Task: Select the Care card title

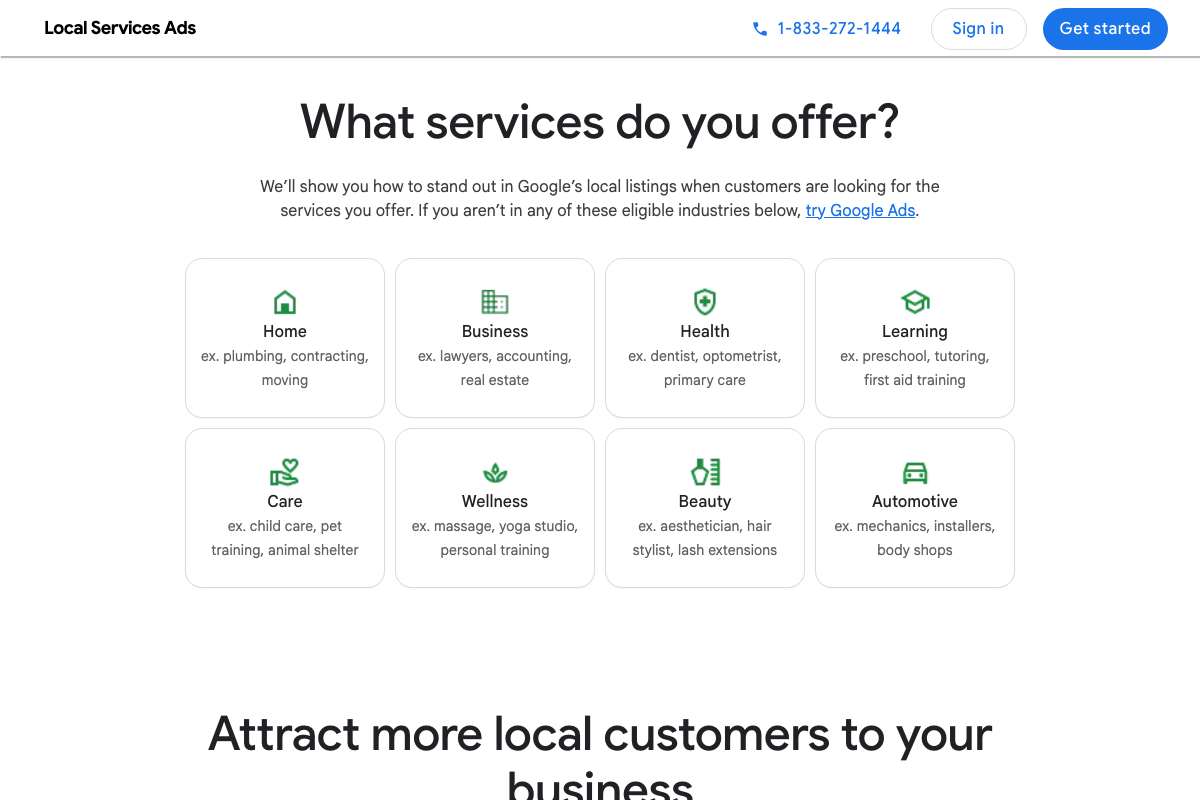Action: tap(285, 501)
